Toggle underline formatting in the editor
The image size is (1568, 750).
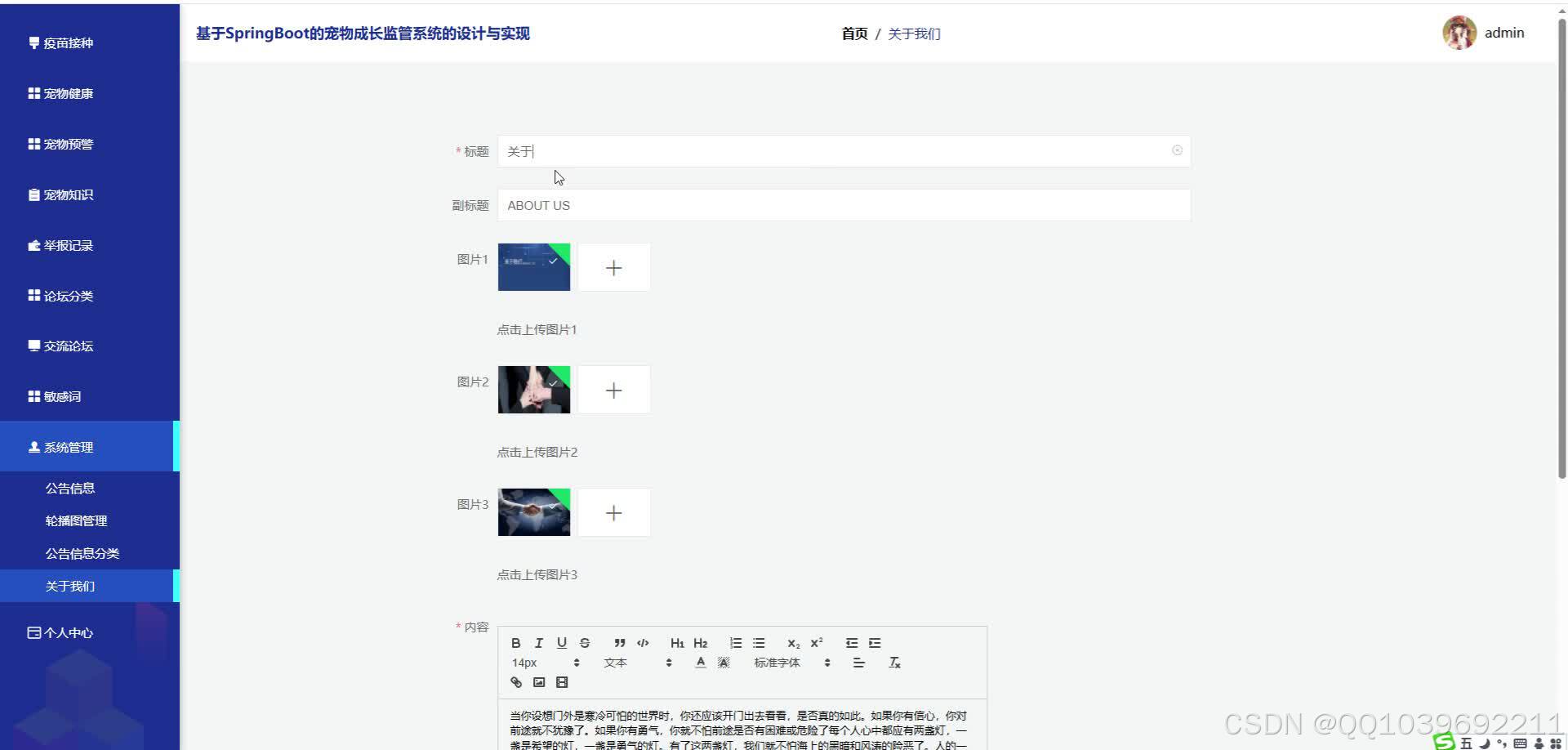(x=561, y=643)
